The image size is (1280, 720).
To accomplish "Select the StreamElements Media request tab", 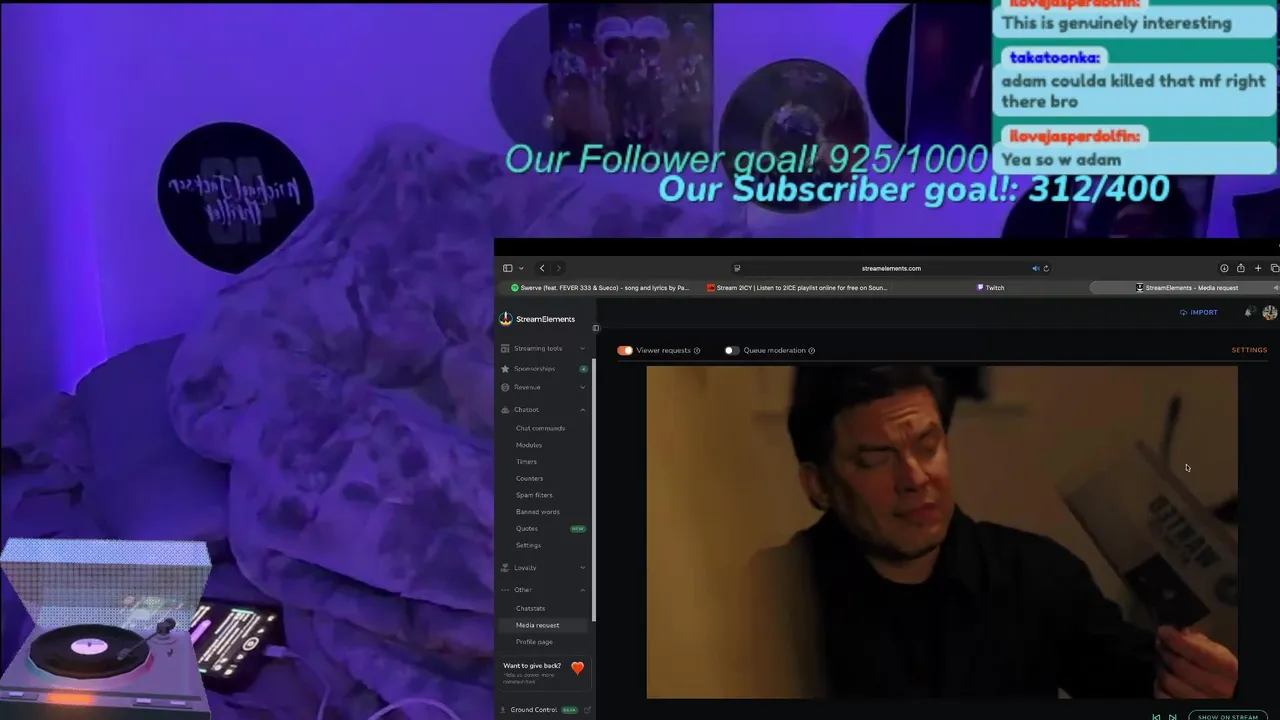I will pyautogui.click(x=1185, y=288).
